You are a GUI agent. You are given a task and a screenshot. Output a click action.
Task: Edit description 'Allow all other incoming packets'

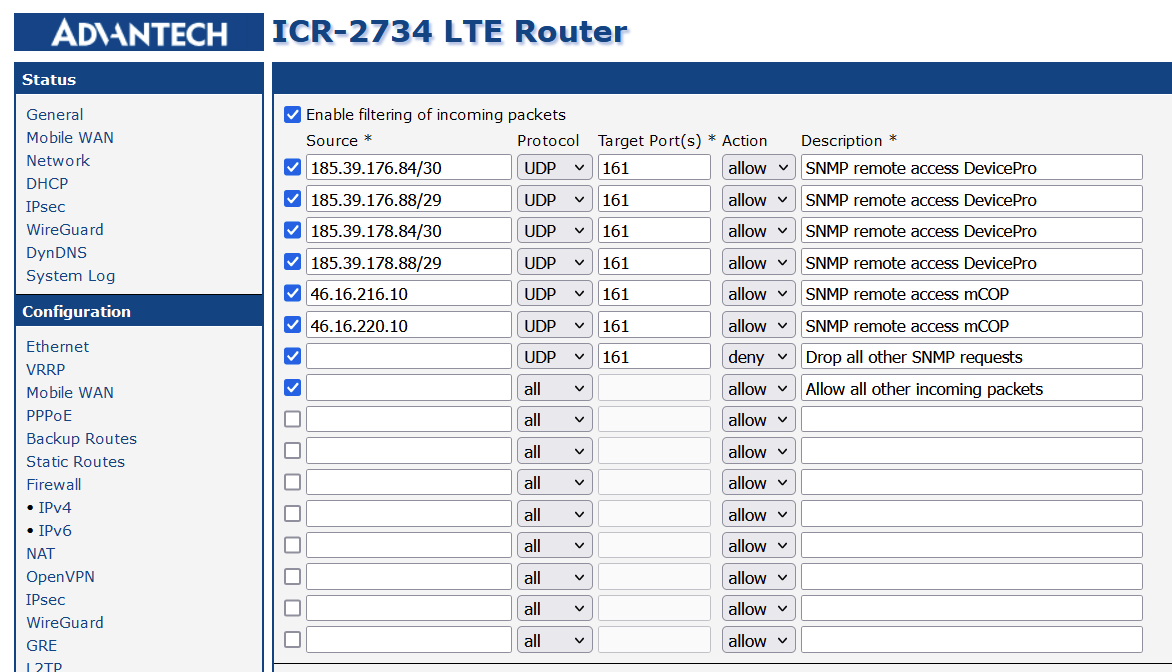point(972,389)
